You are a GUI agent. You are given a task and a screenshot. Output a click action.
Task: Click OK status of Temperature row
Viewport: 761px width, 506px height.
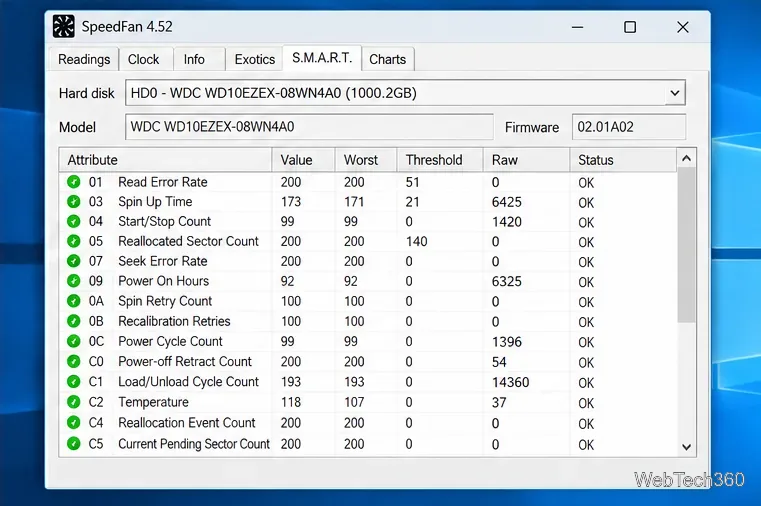(586, 403)
